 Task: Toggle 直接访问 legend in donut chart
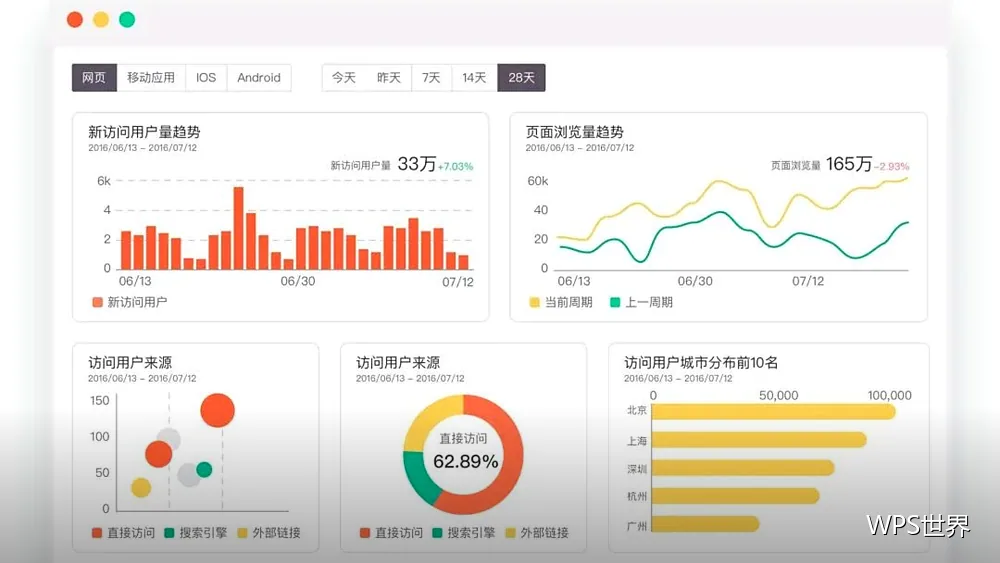[x=365, y=533]
